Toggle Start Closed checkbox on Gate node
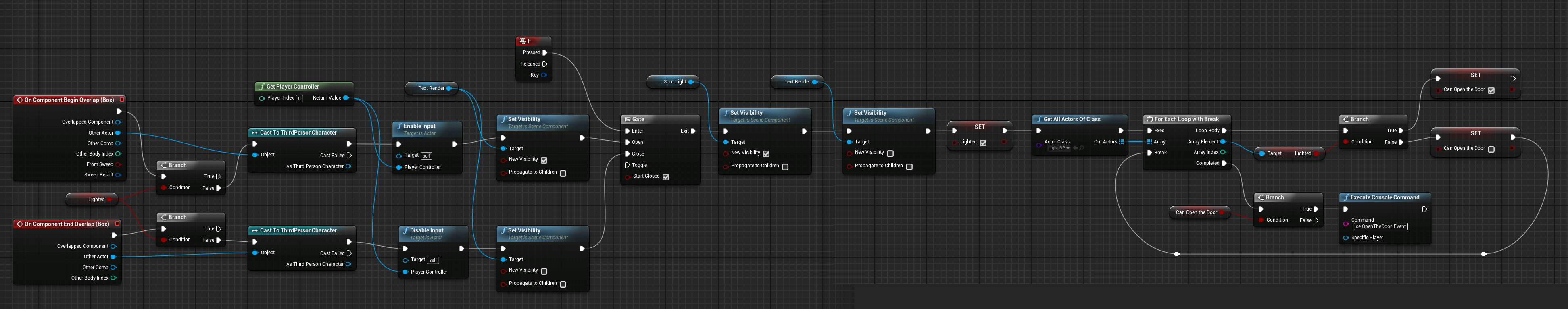 pyautogui.click(x=666, y=177)
